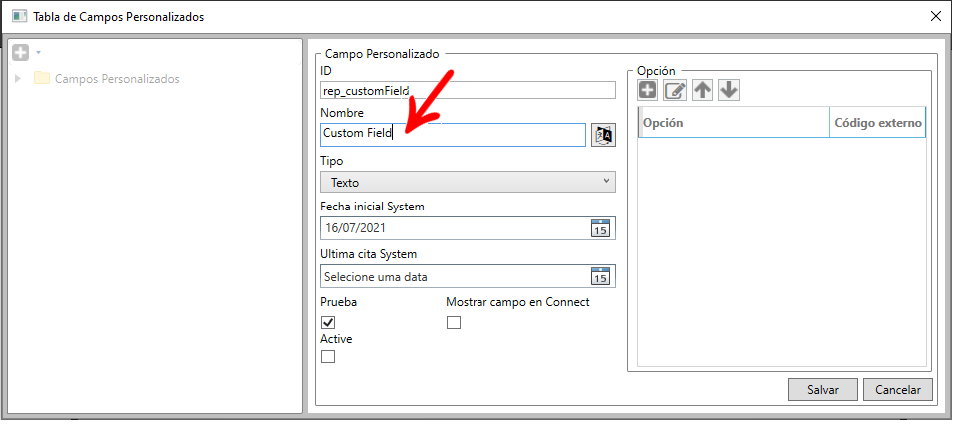Select the Campos Personalizados folder
Viewport: 956px width, 425px height.
116,79
